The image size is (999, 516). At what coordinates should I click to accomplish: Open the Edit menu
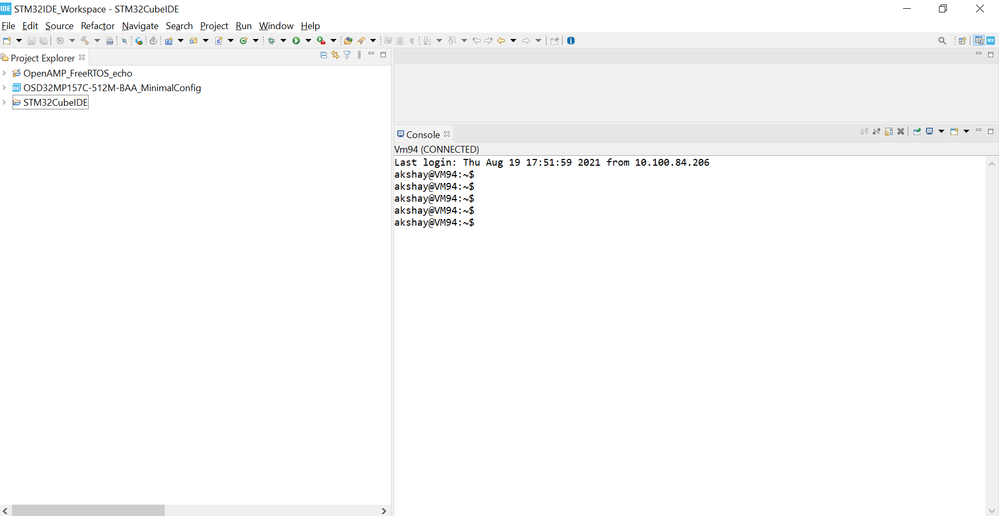[30, 26]
